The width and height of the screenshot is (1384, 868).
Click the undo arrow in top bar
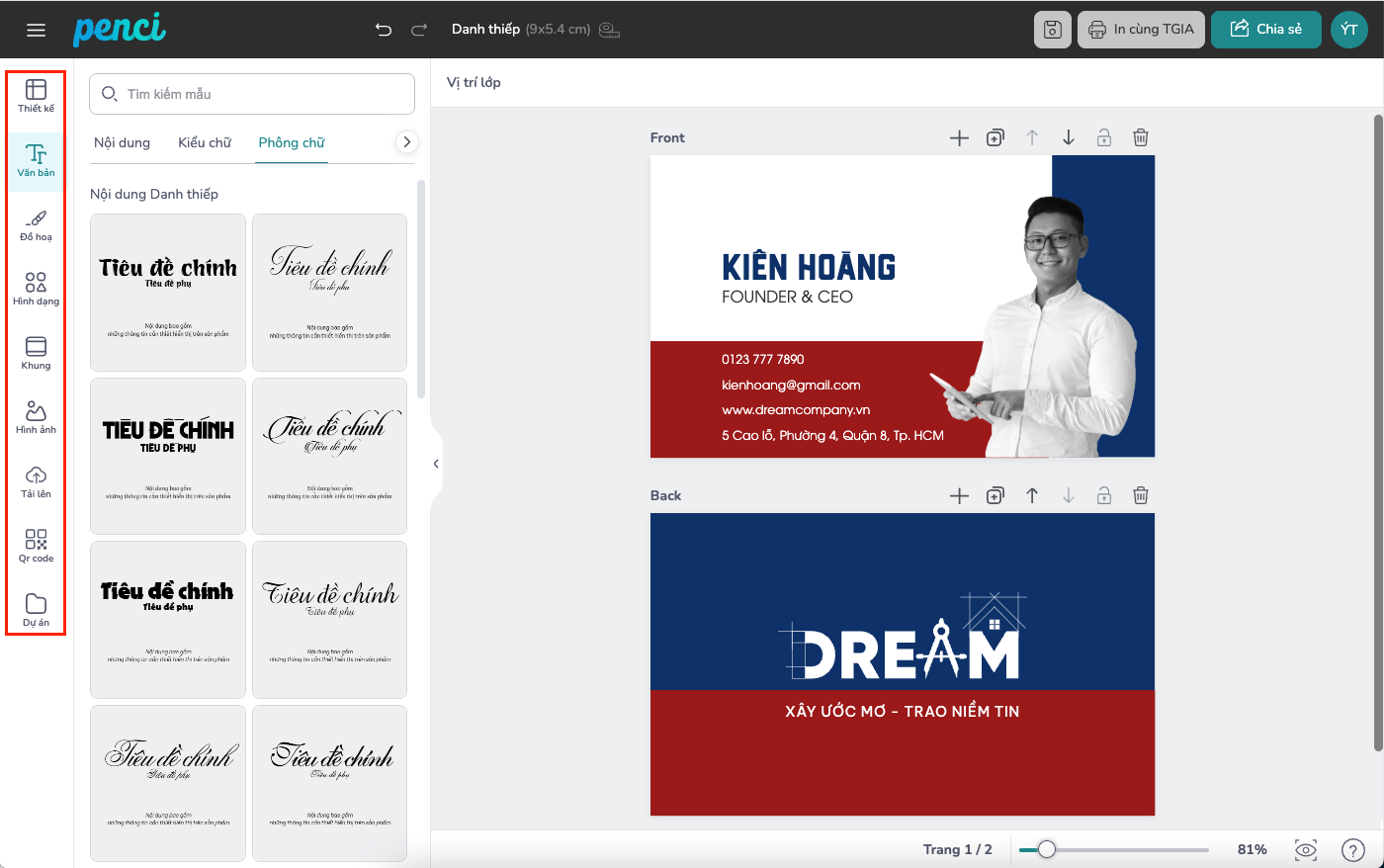(384, 30)
